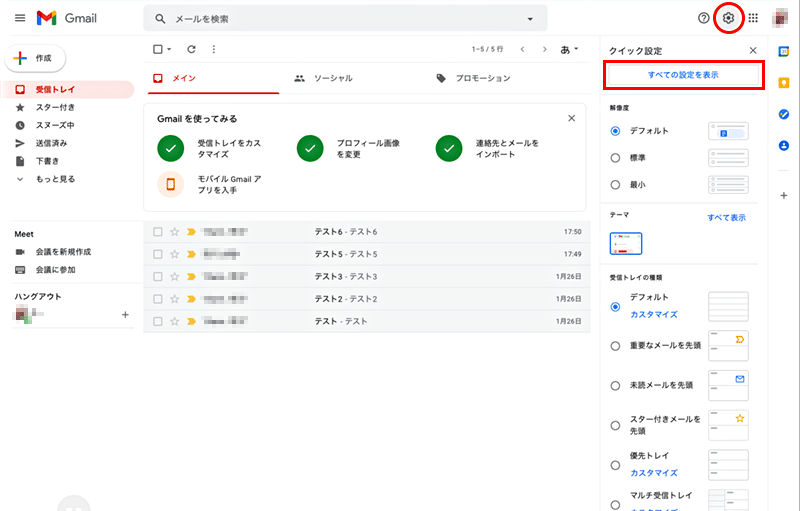Open the select-all checkbox dropdown
800x511 pixels.
169,49
